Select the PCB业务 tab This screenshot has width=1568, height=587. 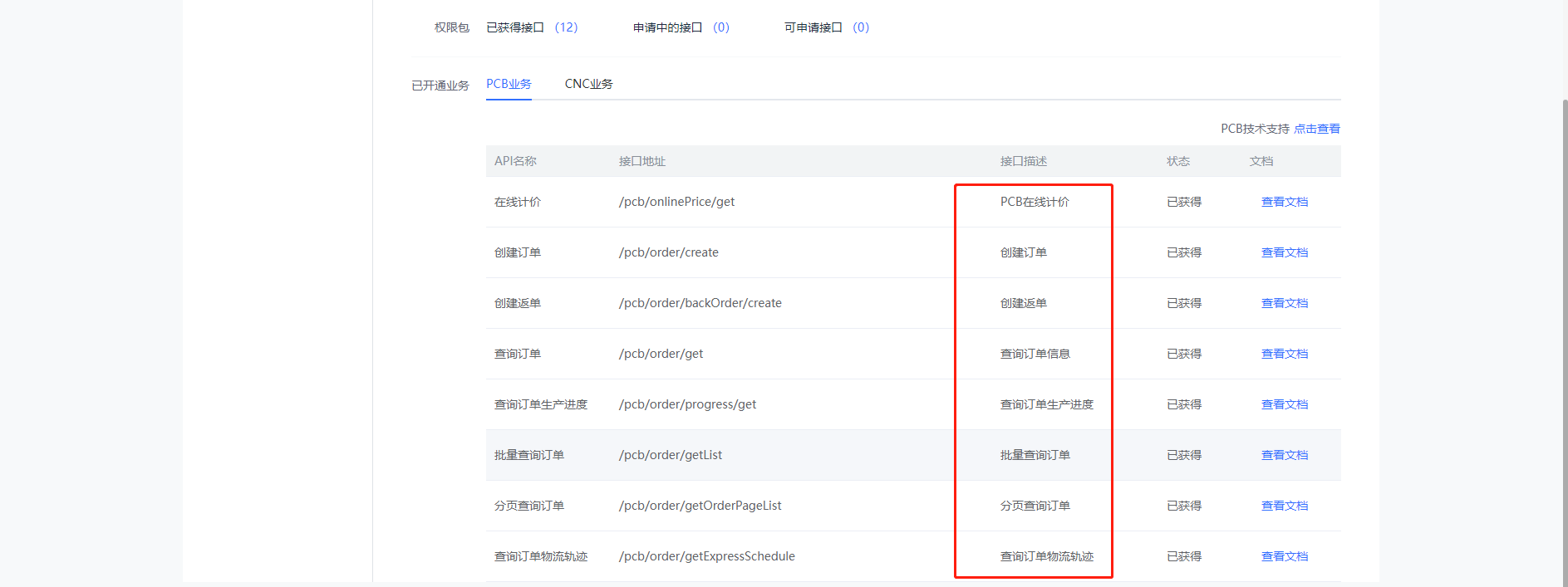(509, 84)
